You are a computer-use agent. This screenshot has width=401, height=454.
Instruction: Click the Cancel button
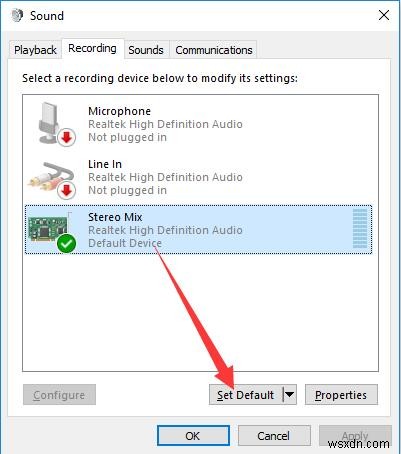pos(274,435)
